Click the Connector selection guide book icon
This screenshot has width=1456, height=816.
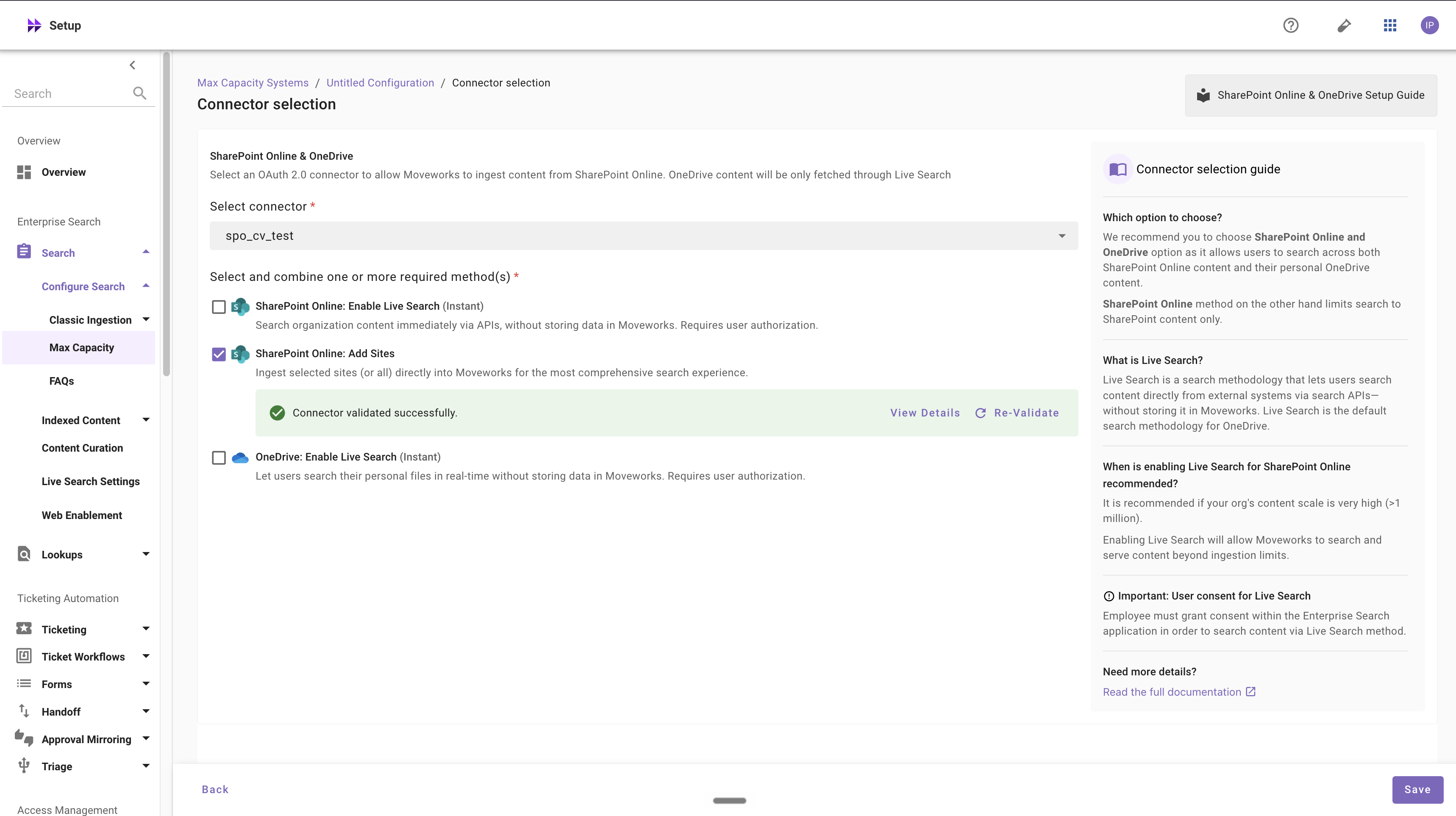pyautogui.click(x=1117, y=169)
